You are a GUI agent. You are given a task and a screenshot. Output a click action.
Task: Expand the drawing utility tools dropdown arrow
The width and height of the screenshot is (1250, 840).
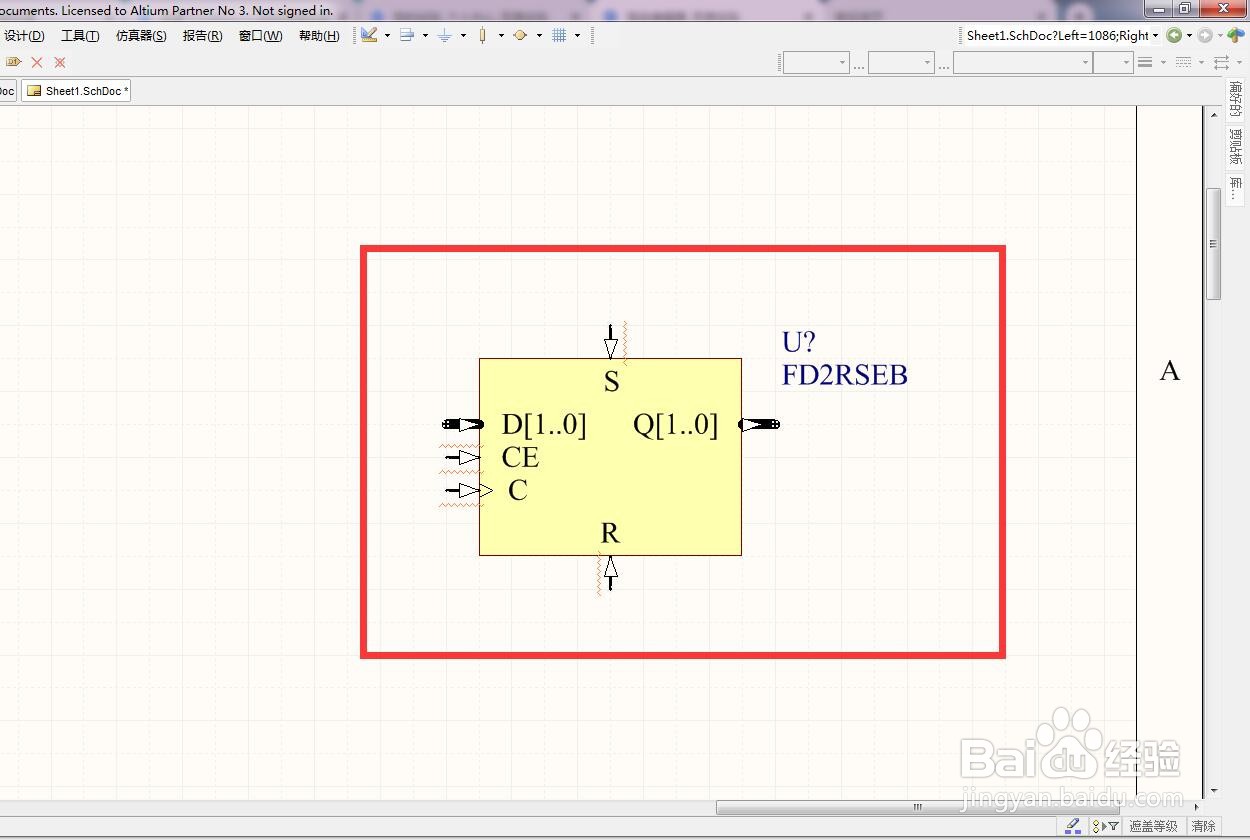387,36
